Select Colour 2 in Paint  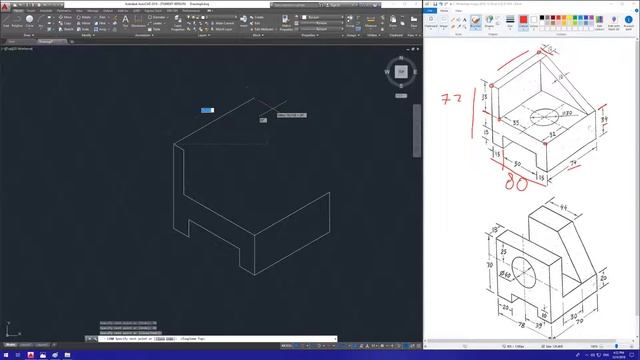point(534,22)
